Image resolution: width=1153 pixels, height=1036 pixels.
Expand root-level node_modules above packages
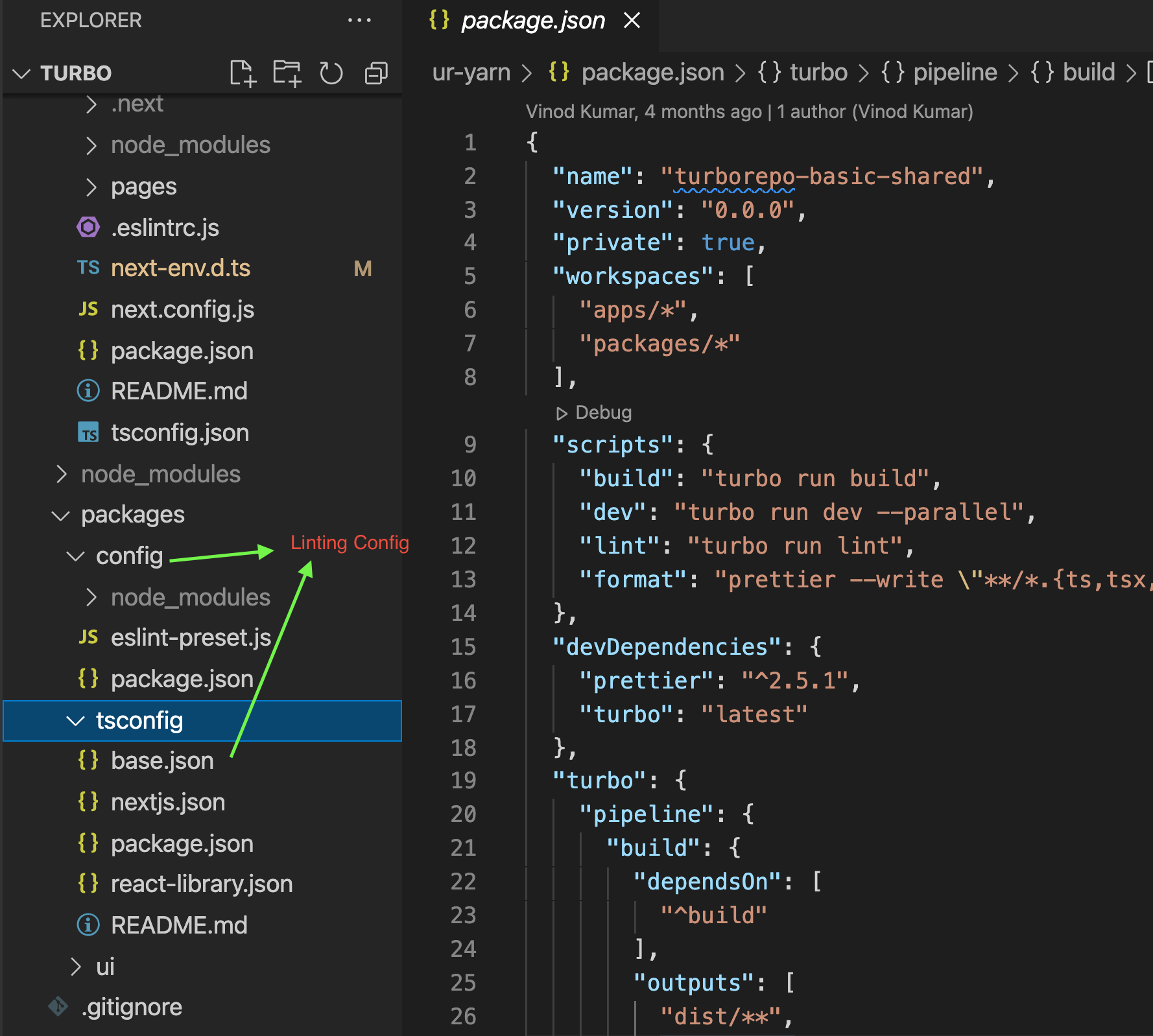pyautogui.click(x=202, y=474)
